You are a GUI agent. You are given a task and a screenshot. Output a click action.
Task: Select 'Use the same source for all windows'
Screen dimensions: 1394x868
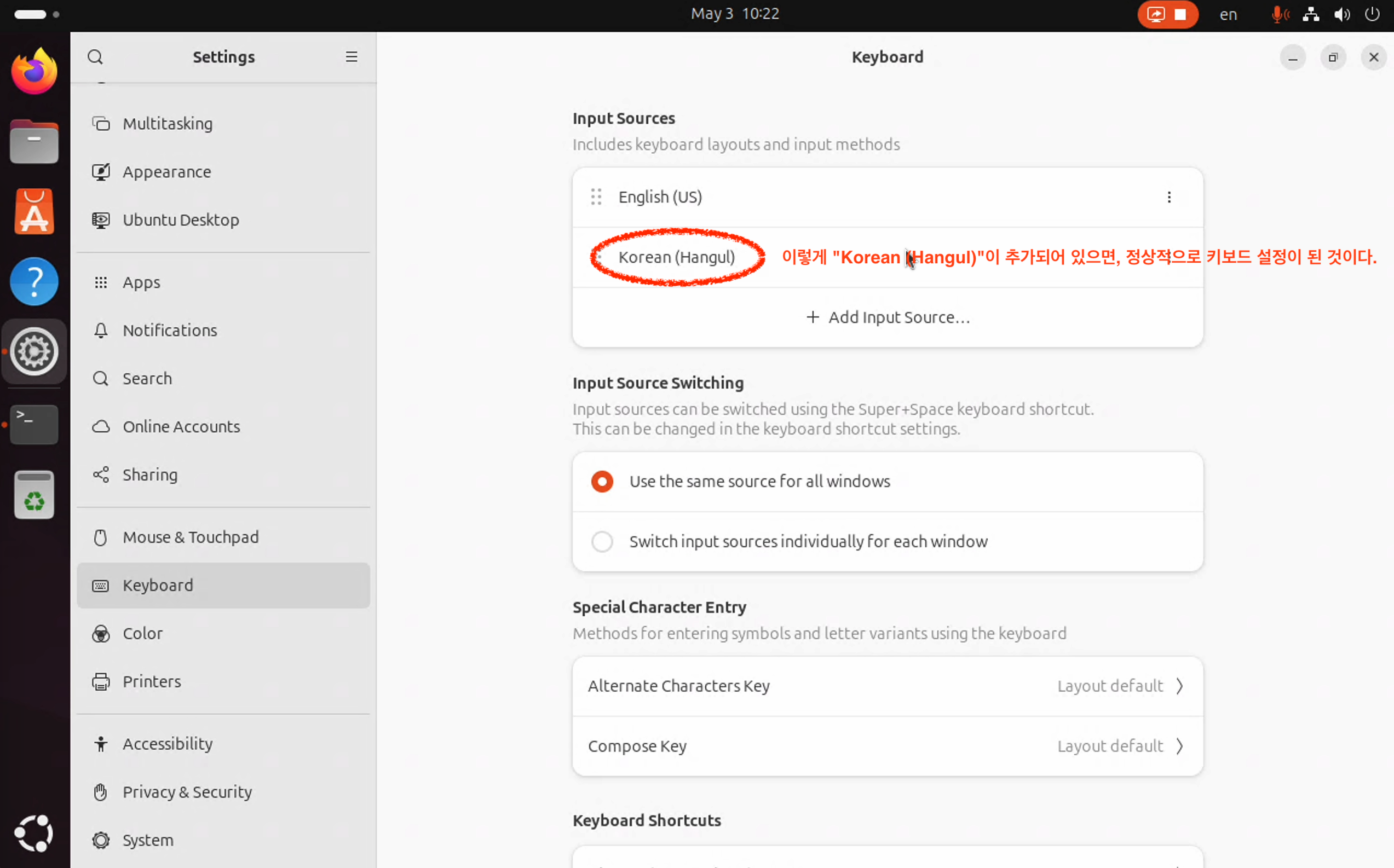602,481
